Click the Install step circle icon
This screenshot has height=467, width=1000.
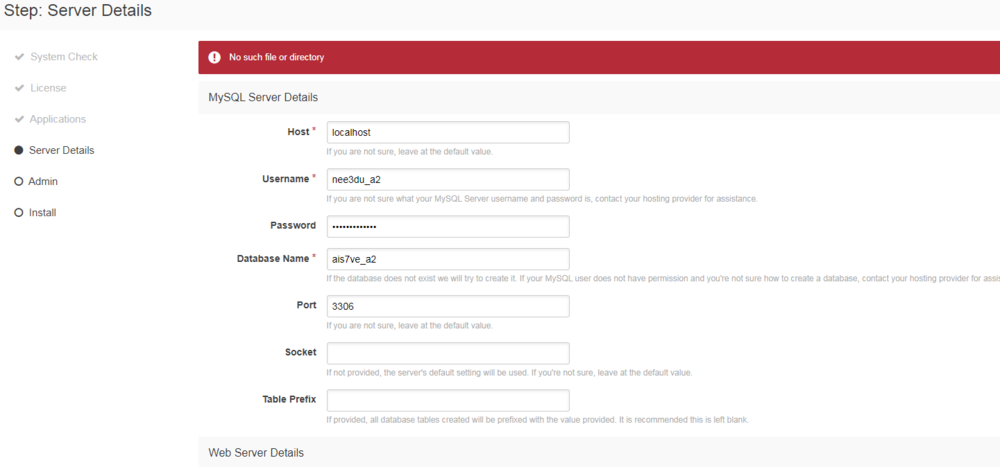coord(19,212)
